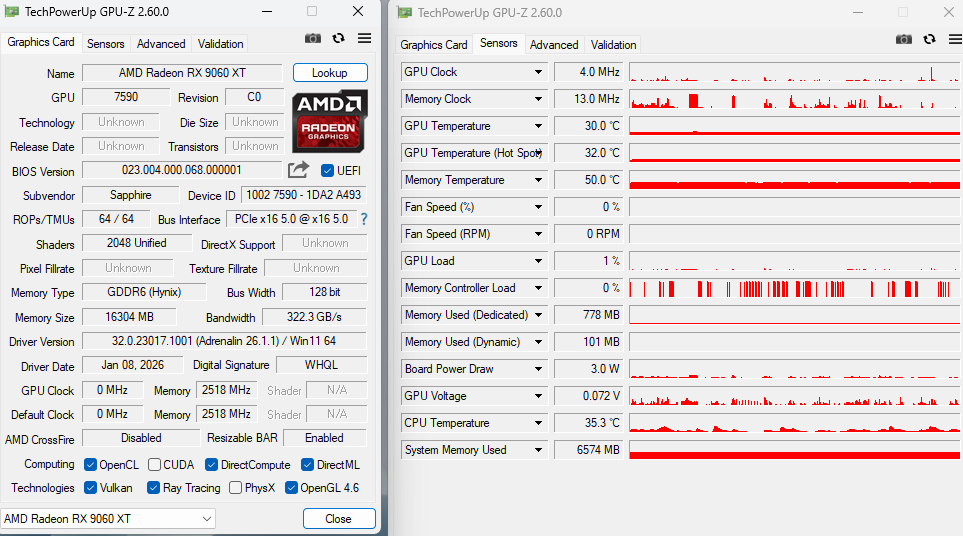Switch to Advanced tab in left window
This screenshot has width=963, height=536.
(161, 44)
